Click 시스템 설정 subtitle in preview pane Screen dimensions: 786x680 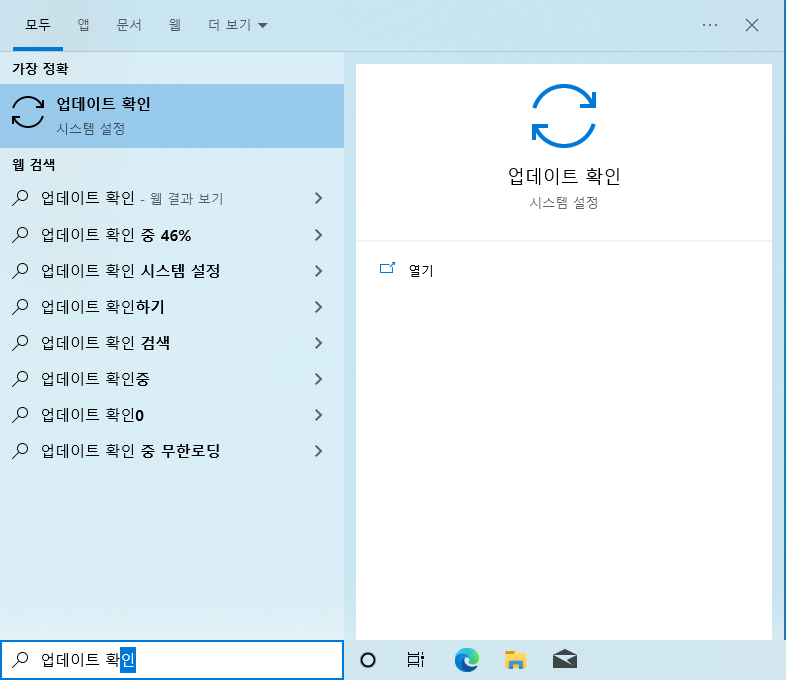coord(564,203)
